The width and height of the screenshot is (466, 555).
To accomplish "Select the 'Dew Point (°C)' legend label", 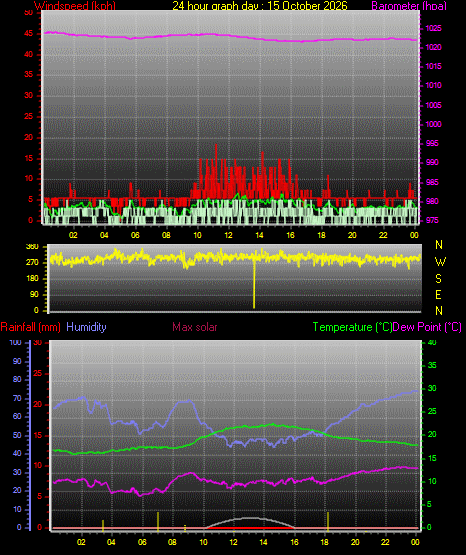I will coord(427,327).
